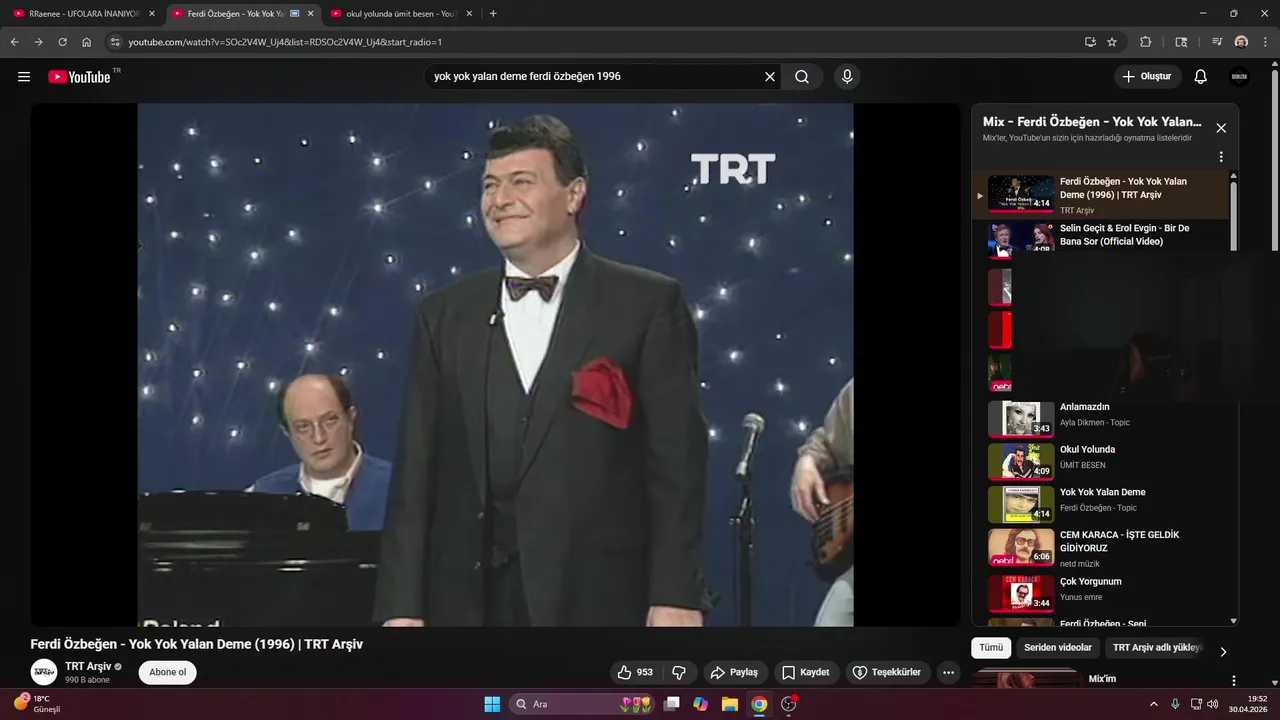This screenshot has width=1280, height=720.
Task: Open YouTube notifications bell
Action: pos(1201,77)
